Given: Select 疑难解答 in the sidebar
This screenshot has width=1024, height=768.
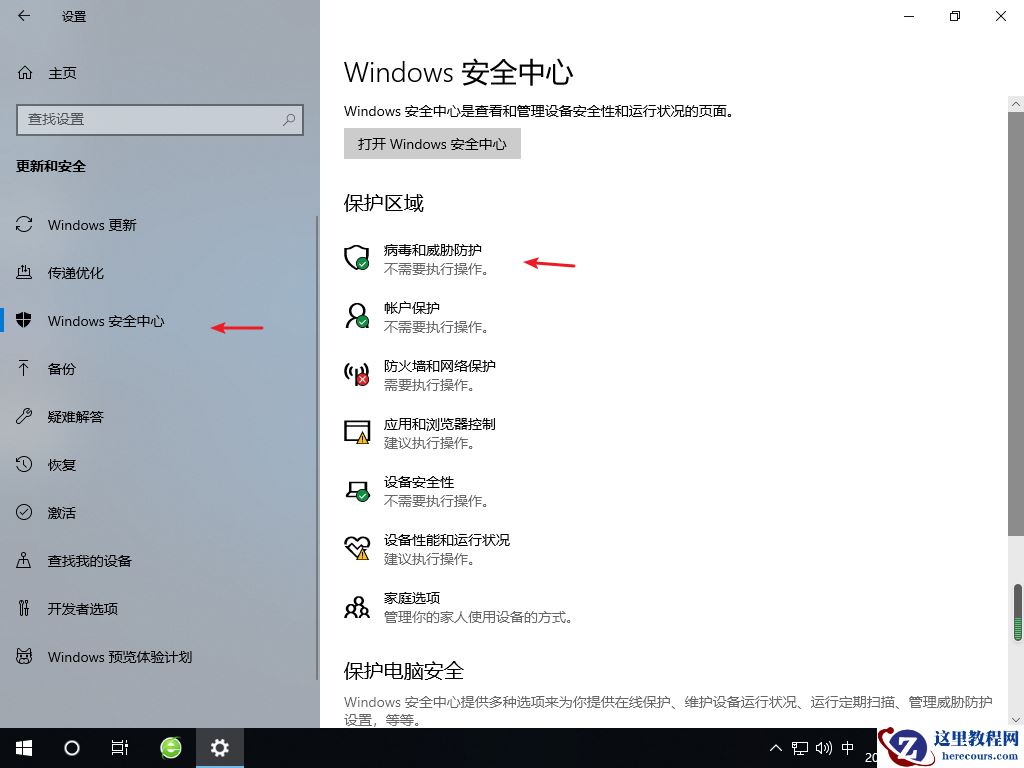Looking at the screenshot, I should [x=75, y=417].
